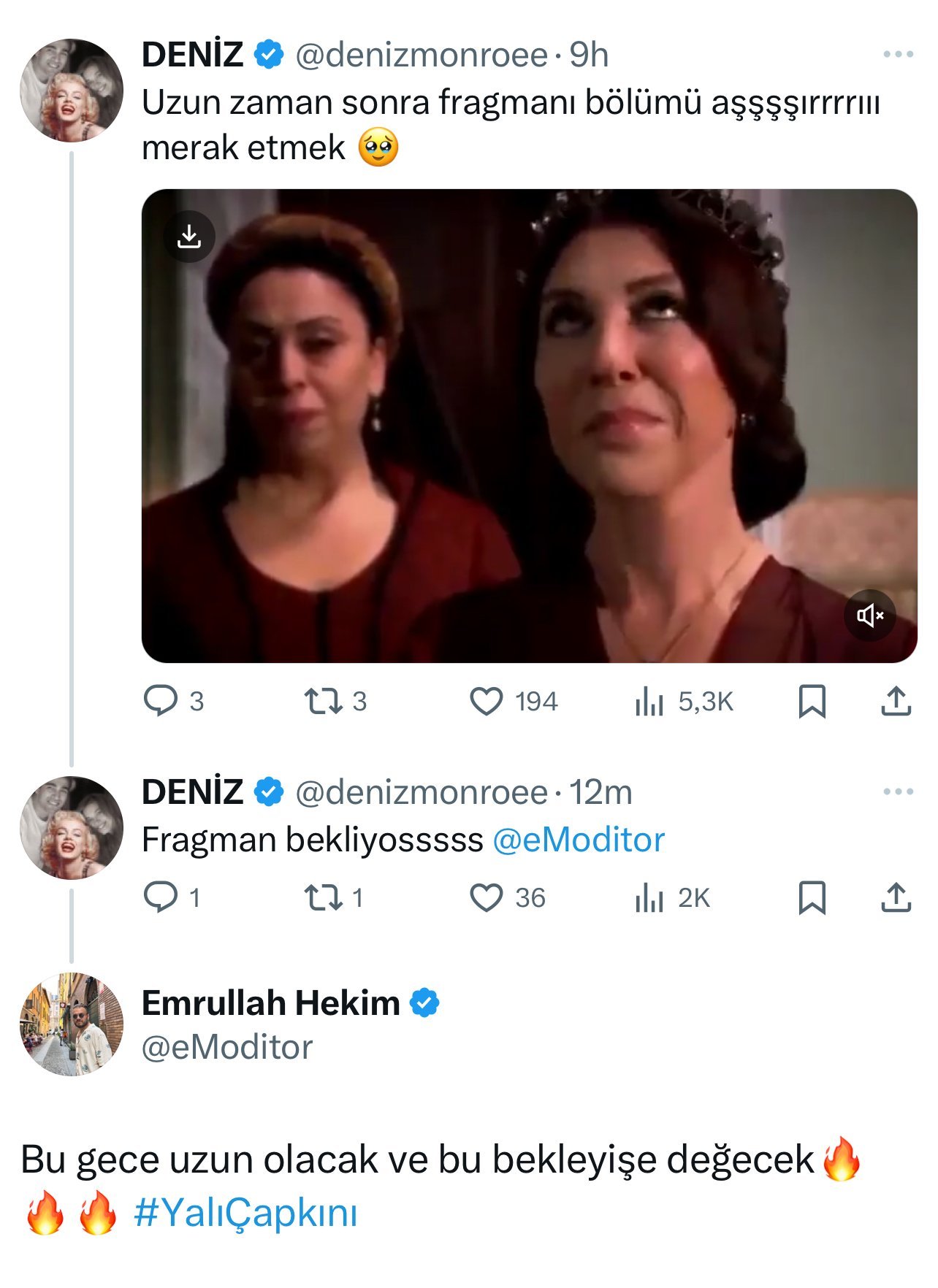Like the tweet with 36 likes
This screenshot has height=1288, width=938.
point(486,897)
